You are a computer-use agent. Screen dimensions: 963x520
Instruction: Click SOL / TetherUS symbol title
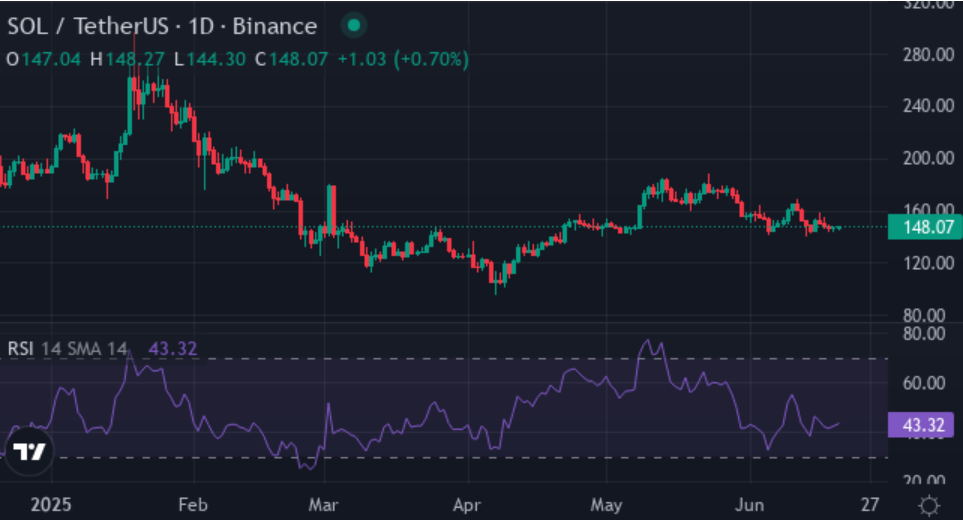(162, 26)
